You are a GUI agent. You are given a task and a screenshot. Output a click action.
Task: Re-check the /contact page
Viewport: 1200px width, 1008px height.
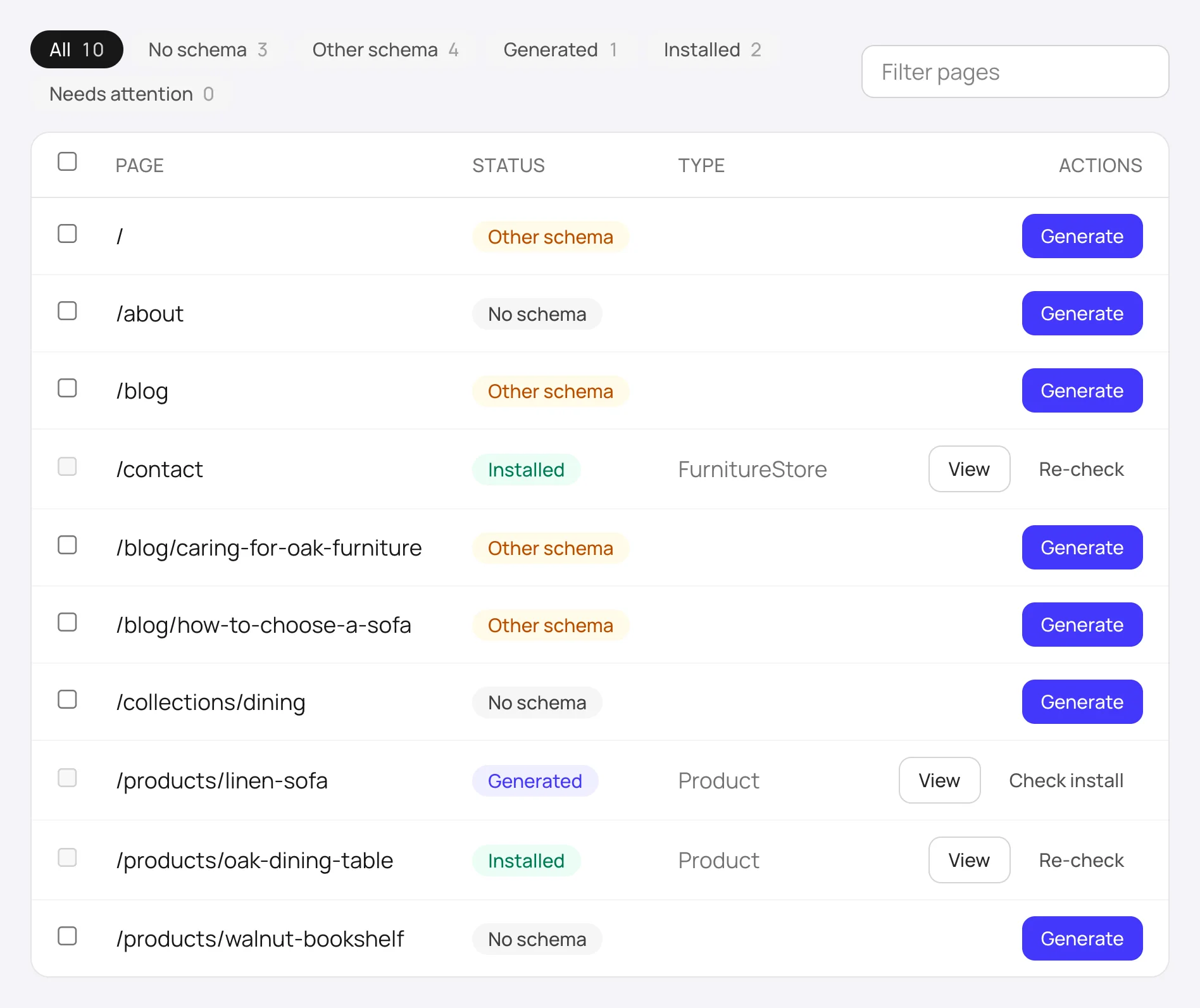click(1081, 469)
